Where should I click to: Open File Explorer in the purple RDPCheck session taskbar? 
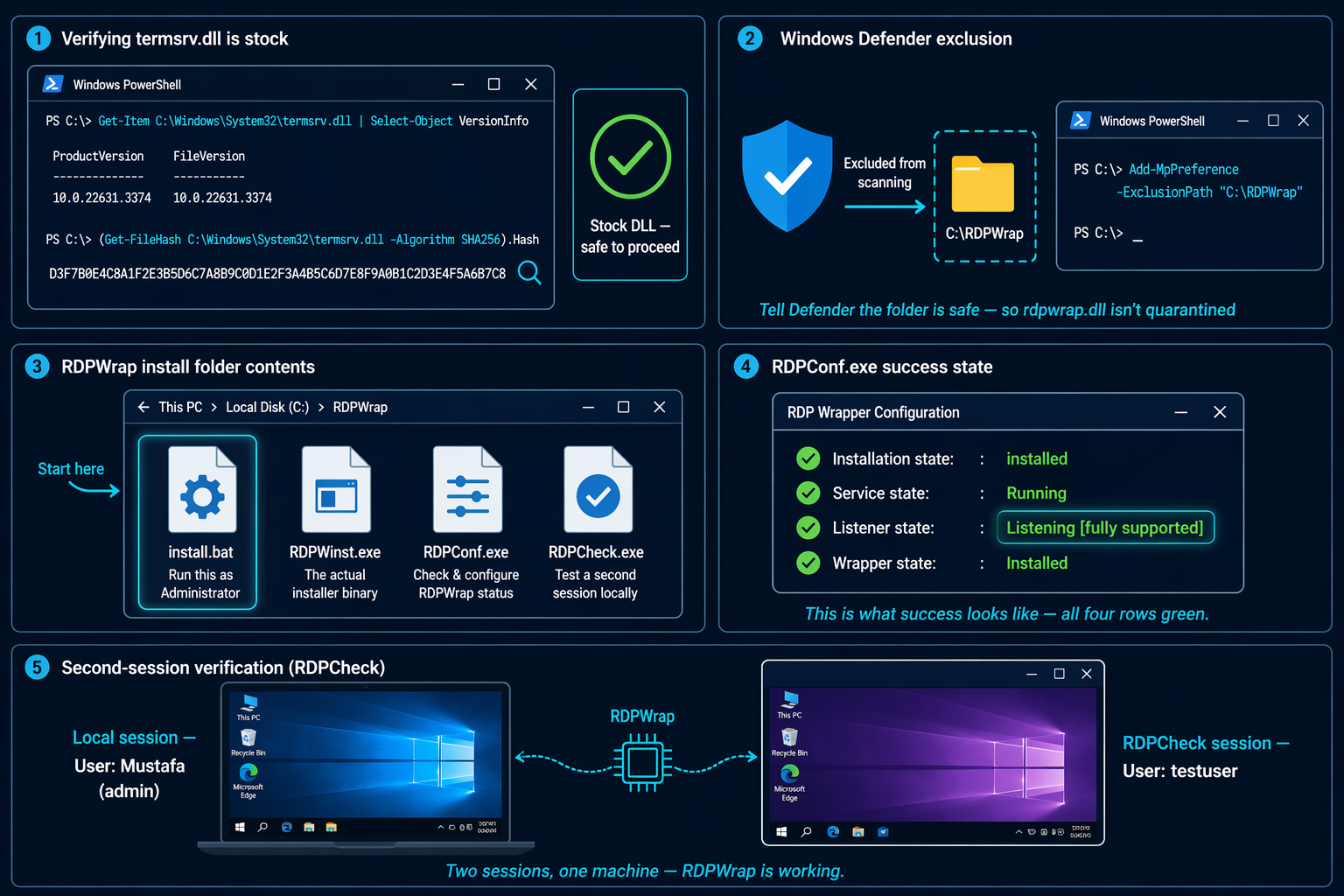coord(857,832)
